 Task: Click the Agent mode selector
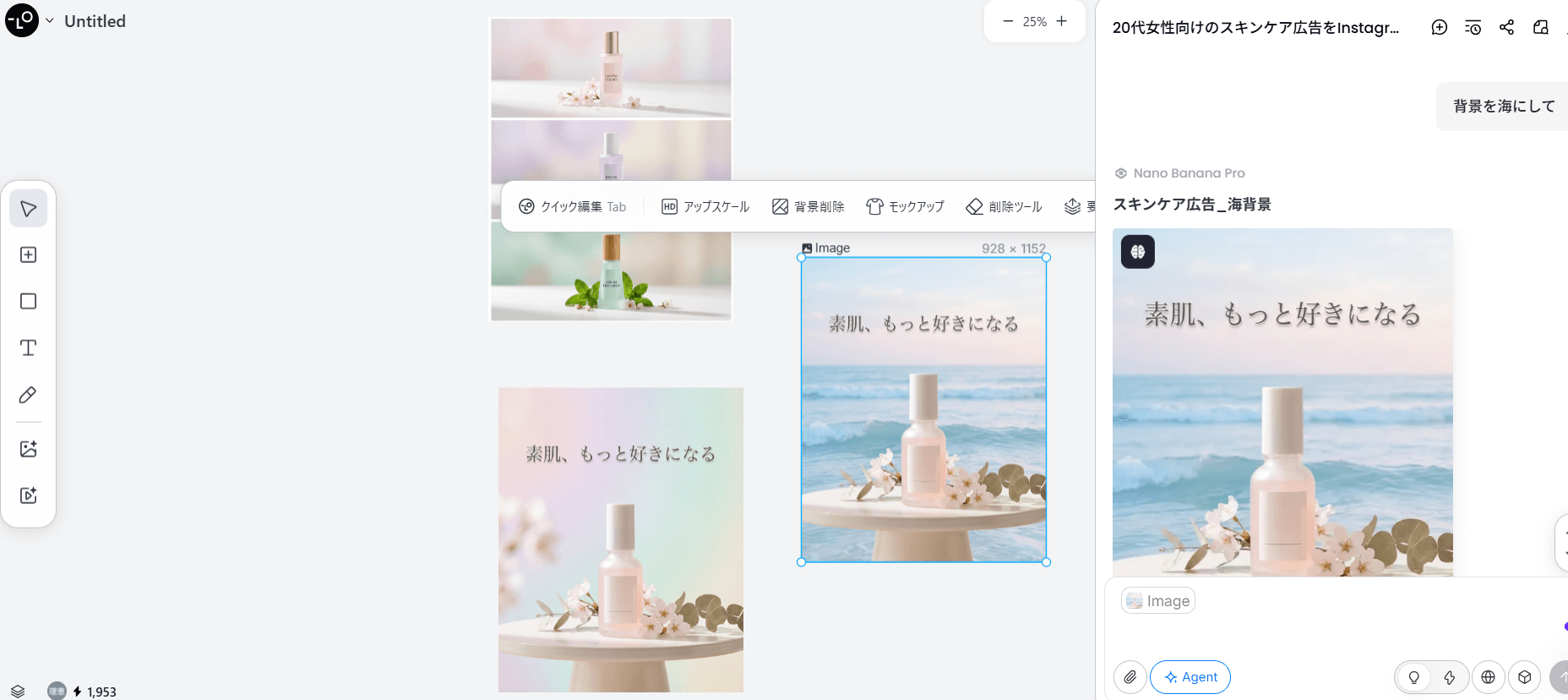pos(1190,677)
